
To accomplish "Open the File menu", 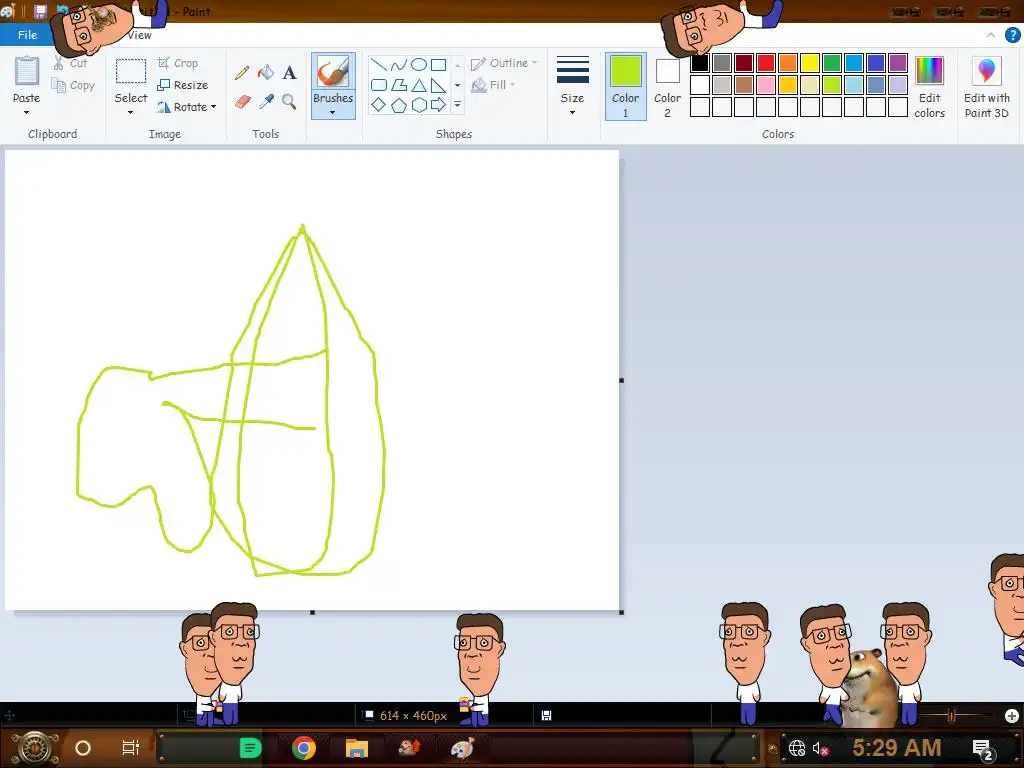I will (27, 35).
